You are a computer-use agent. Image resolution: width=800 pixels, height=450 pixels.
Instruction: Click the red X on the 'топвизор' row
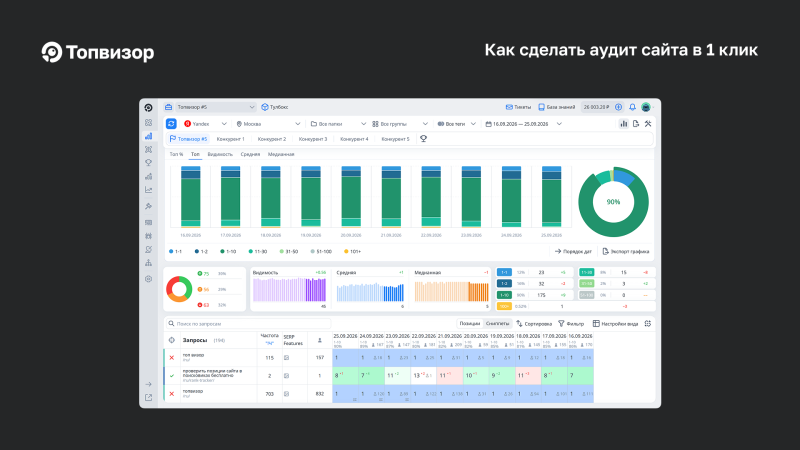pos(171,394)
